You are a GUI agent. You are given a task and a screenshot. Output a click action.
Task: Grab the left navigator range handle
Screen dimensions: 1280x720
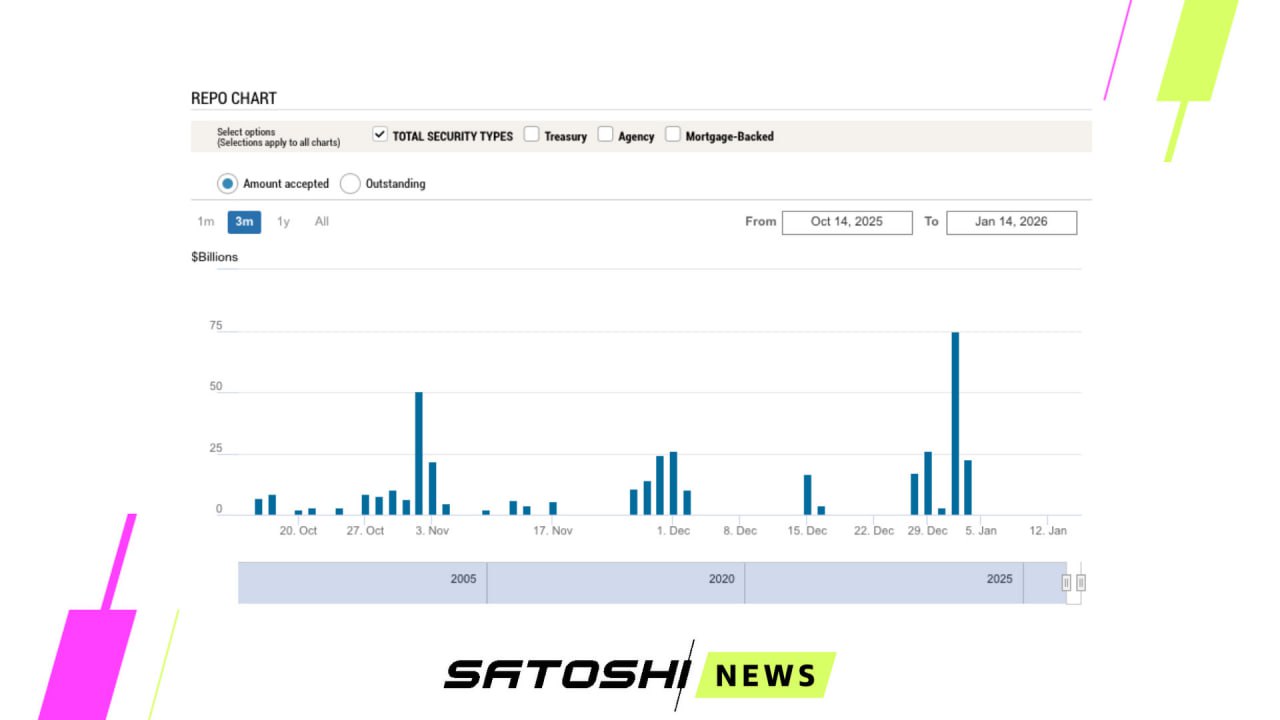(1066, 583)
